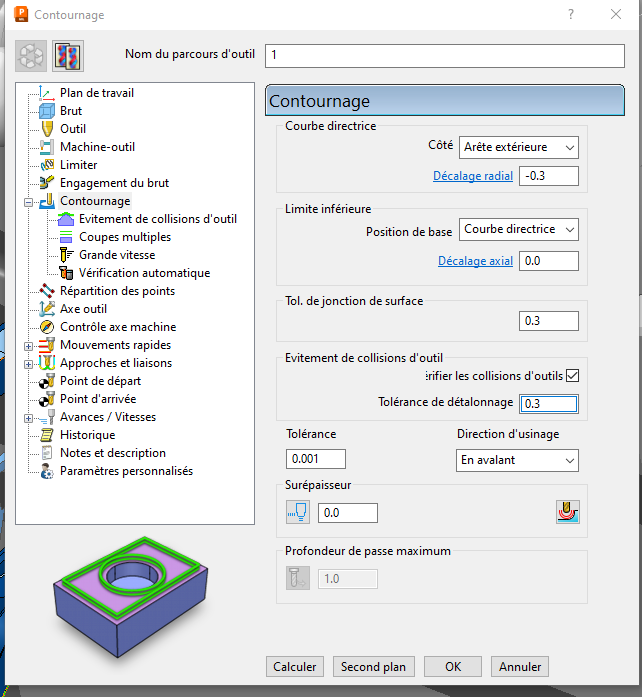
Task: Toggle the tool collision verification checkbox
Action: [572, 375]
